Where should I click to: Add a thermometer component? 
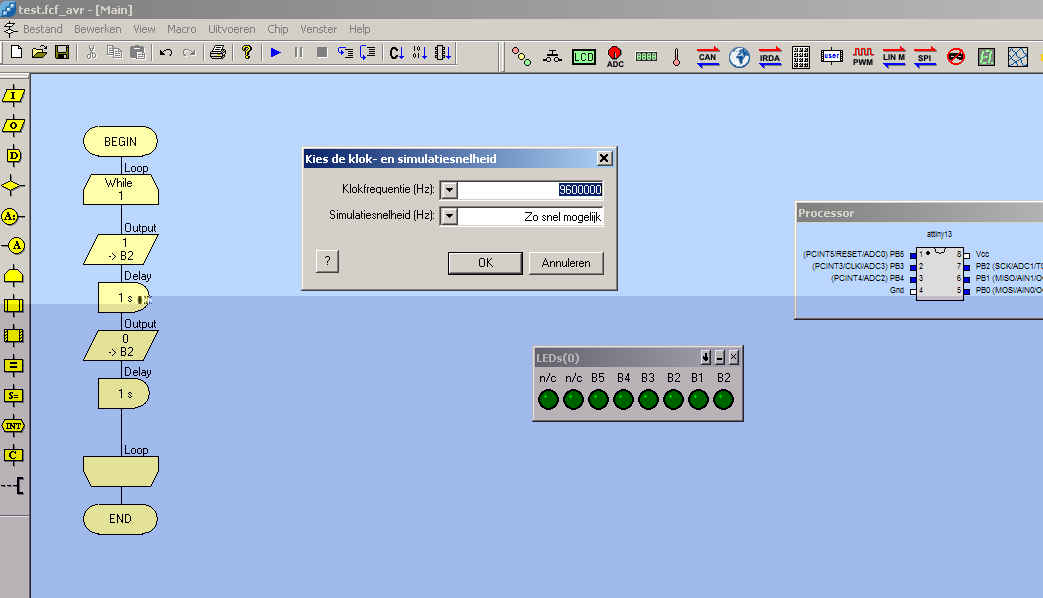(x=676, y=57)
